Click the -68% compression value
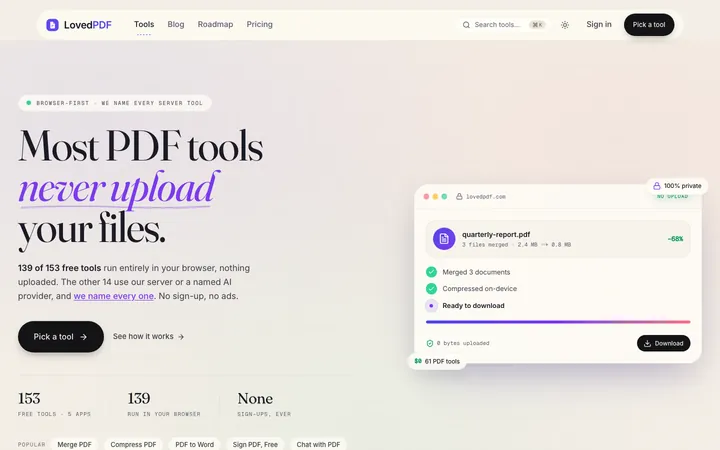Image resolution: width=720 pixels, height=450 pixels. 675,239
